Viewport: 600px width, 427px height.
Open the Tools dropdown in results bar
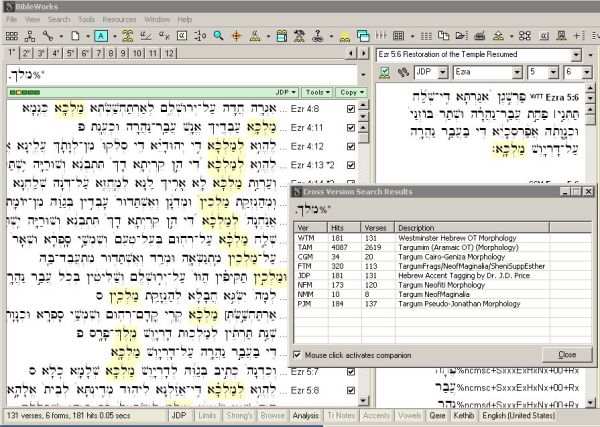[x=317, y=92]
